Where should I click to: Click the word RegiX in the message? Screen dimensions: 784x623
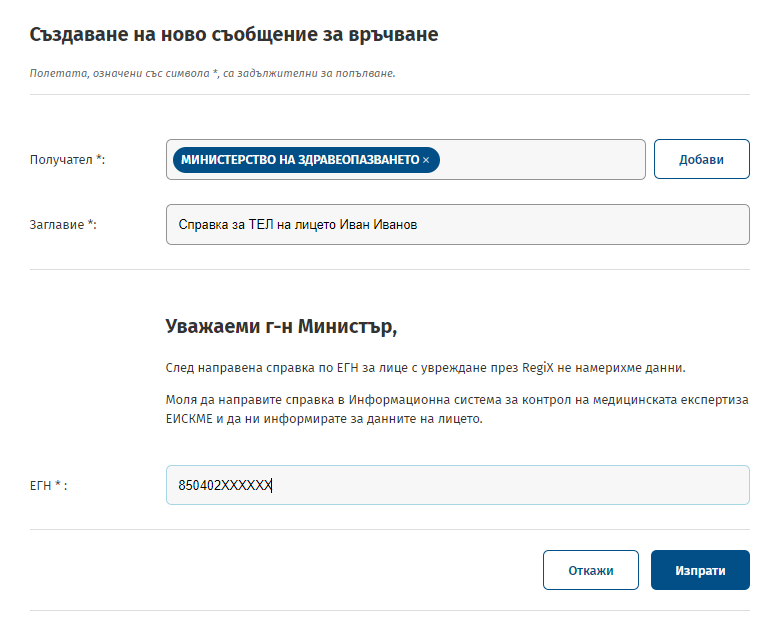(538, 368)
